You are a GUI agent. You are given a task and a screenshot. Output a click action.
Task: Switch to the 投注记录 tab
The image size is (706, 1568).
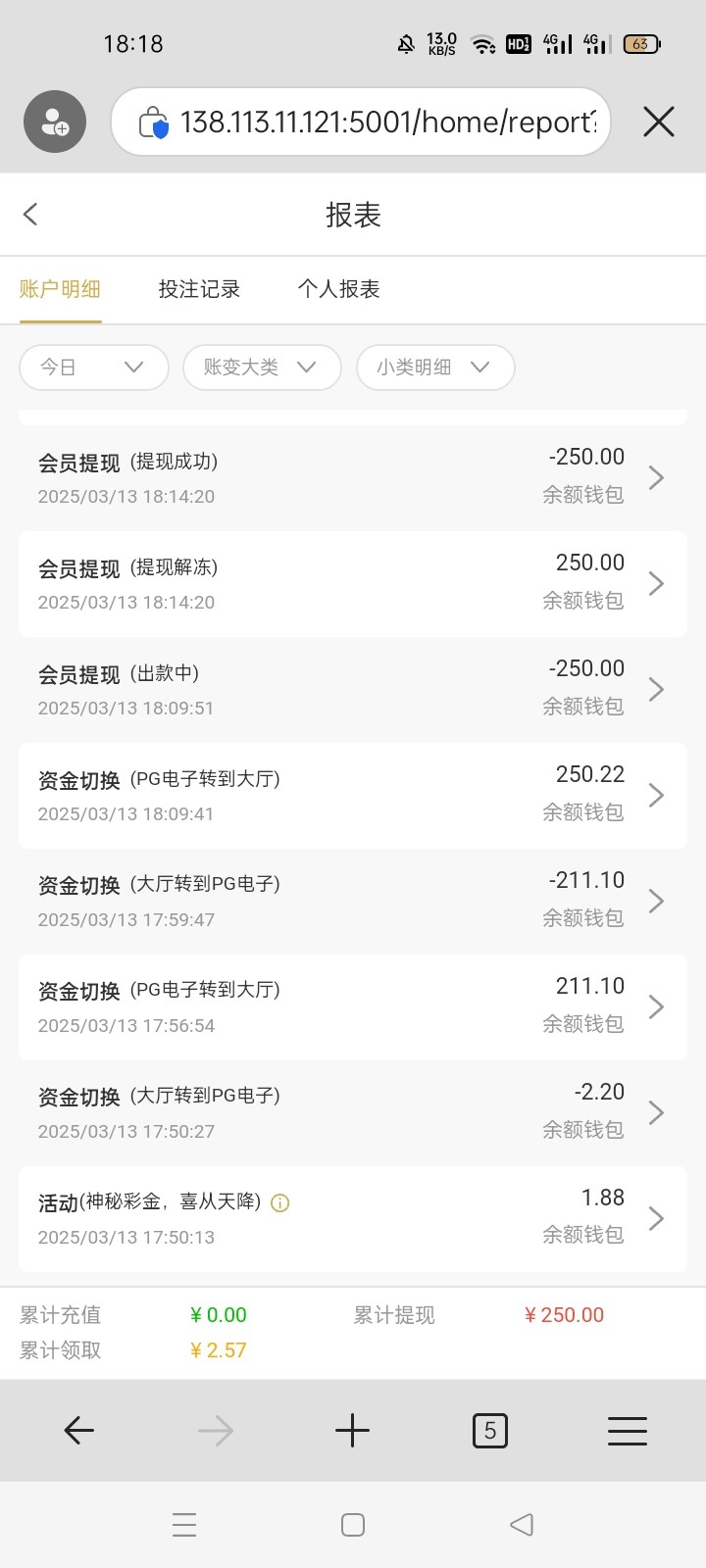click(x=199, y=289)
